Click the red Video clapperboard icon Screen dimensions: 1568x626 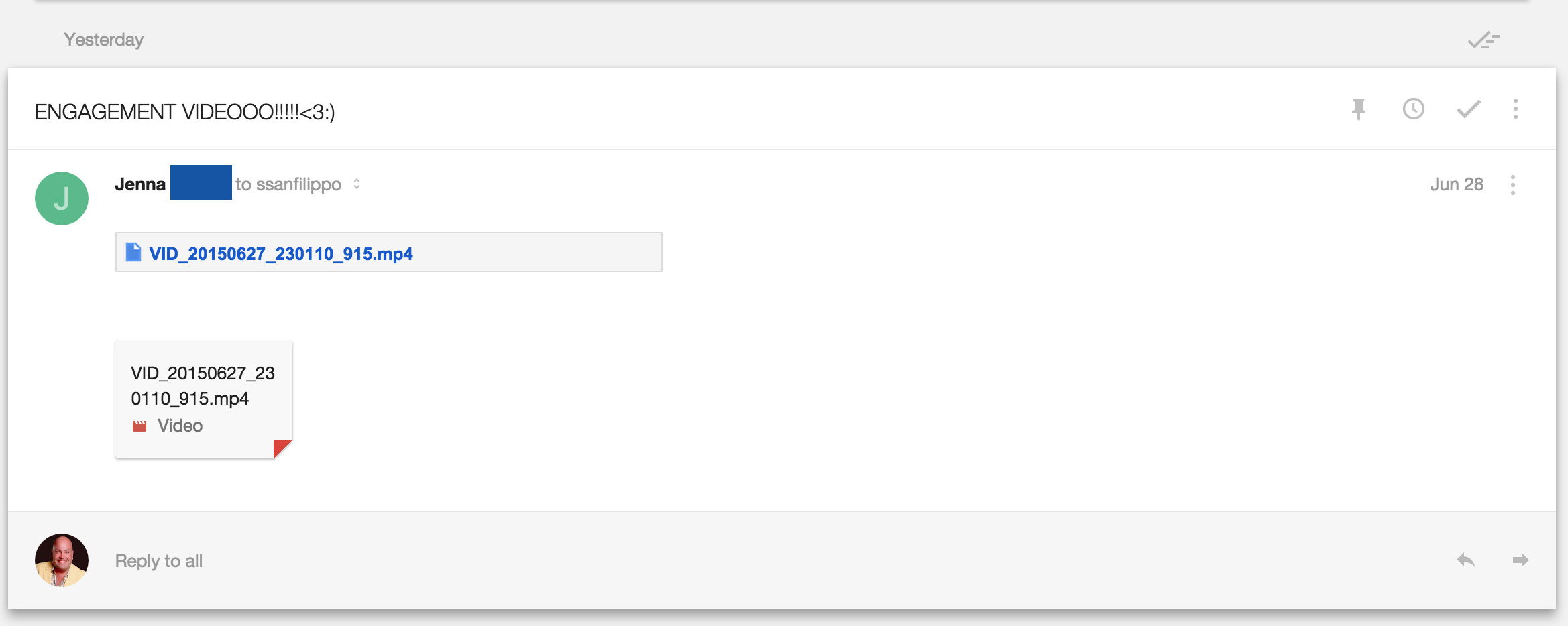coord(139,426)
